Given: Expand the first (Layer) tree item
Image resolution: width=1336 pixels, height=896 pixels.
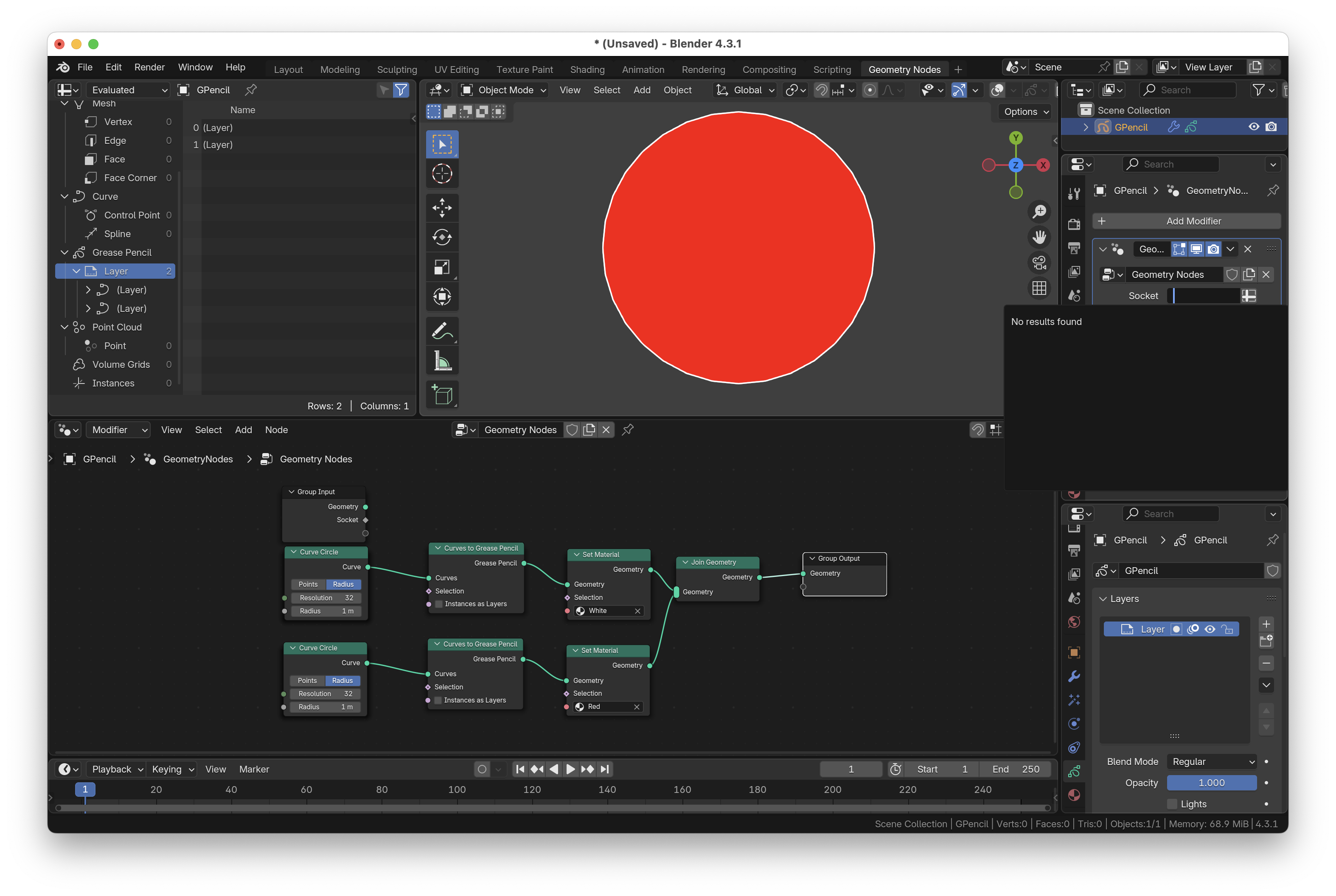Looking at the screenshot, I should click(x=88, y=290).
